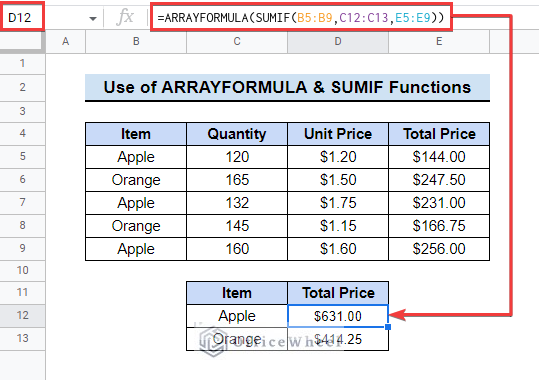Click the 'Orange' cell in row 6
This screenshot has height=380, width=539.
click(x=136, y=180)
